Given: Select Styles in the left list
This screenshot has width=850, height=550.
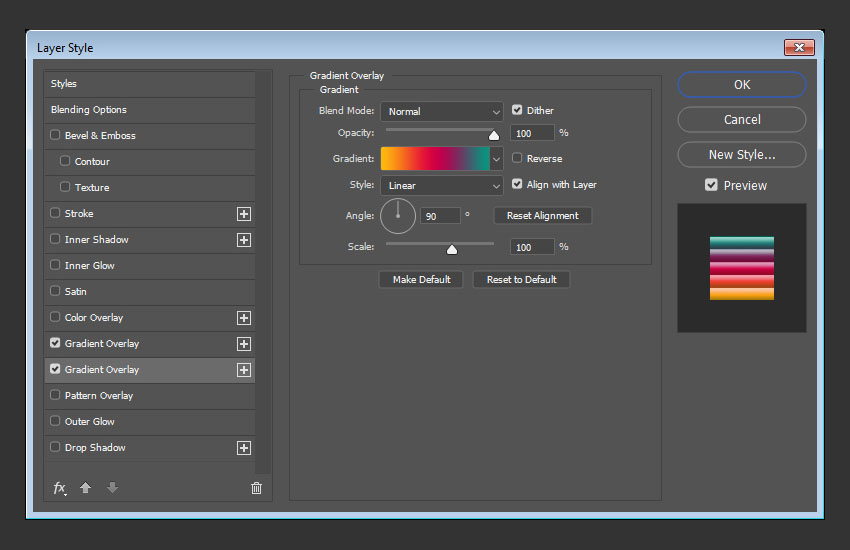Looking at the screenshot, I should [x=150, y=84].
